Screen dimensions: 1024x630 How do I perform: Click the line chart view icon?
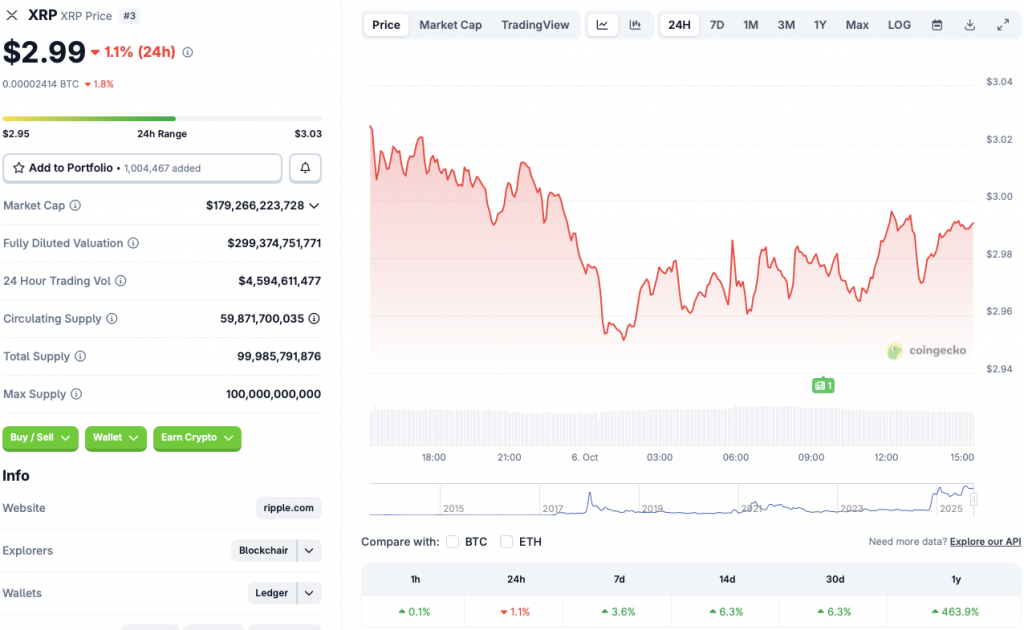click(602, 25)
